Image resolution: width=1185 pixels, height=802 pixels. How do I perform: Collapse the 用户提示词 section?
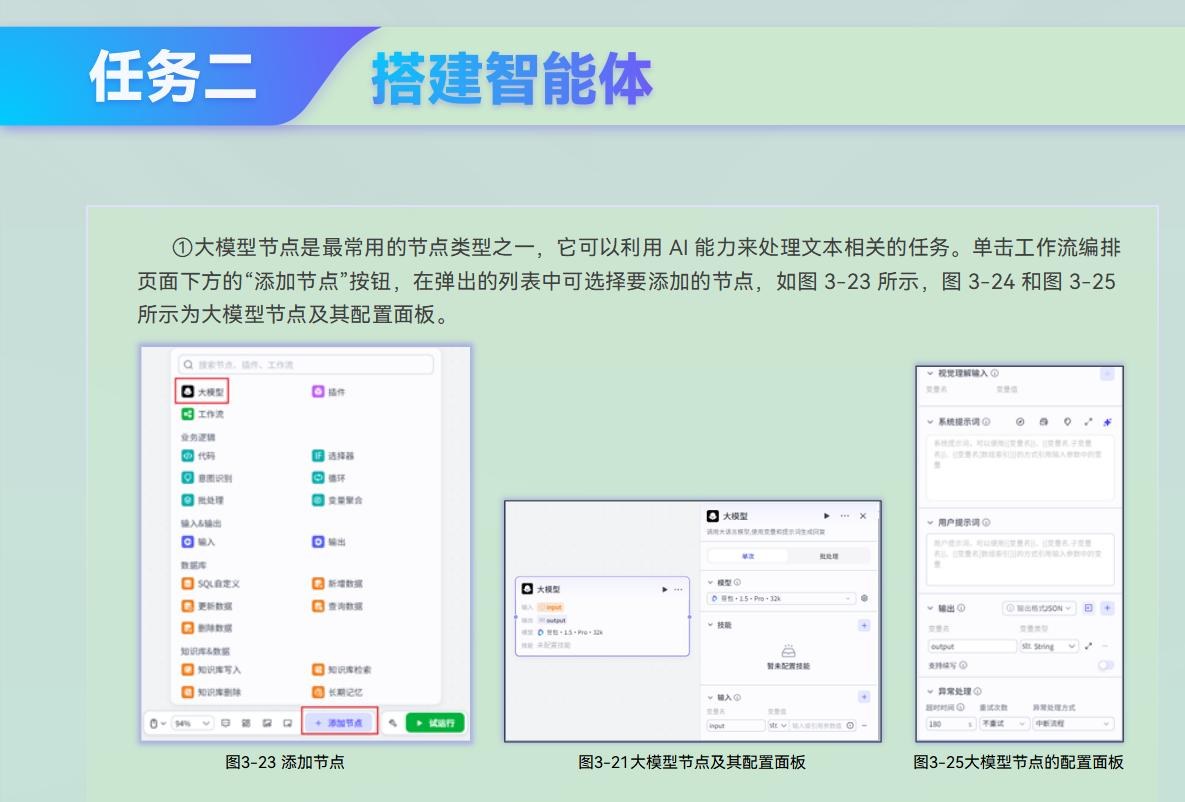click(930, 522)
